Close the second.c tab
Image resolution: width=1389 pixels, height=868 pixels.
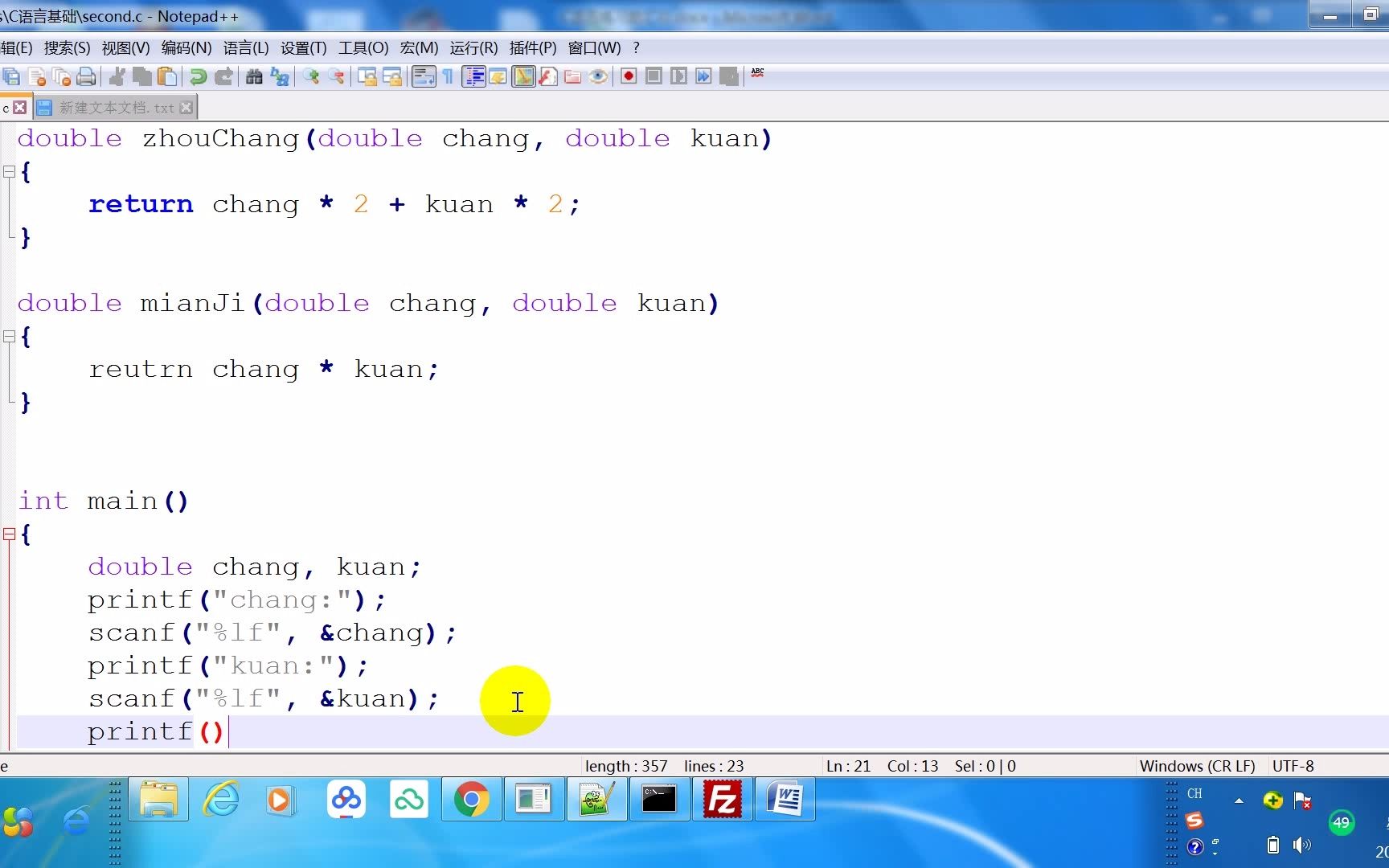(x=20, y=108)
